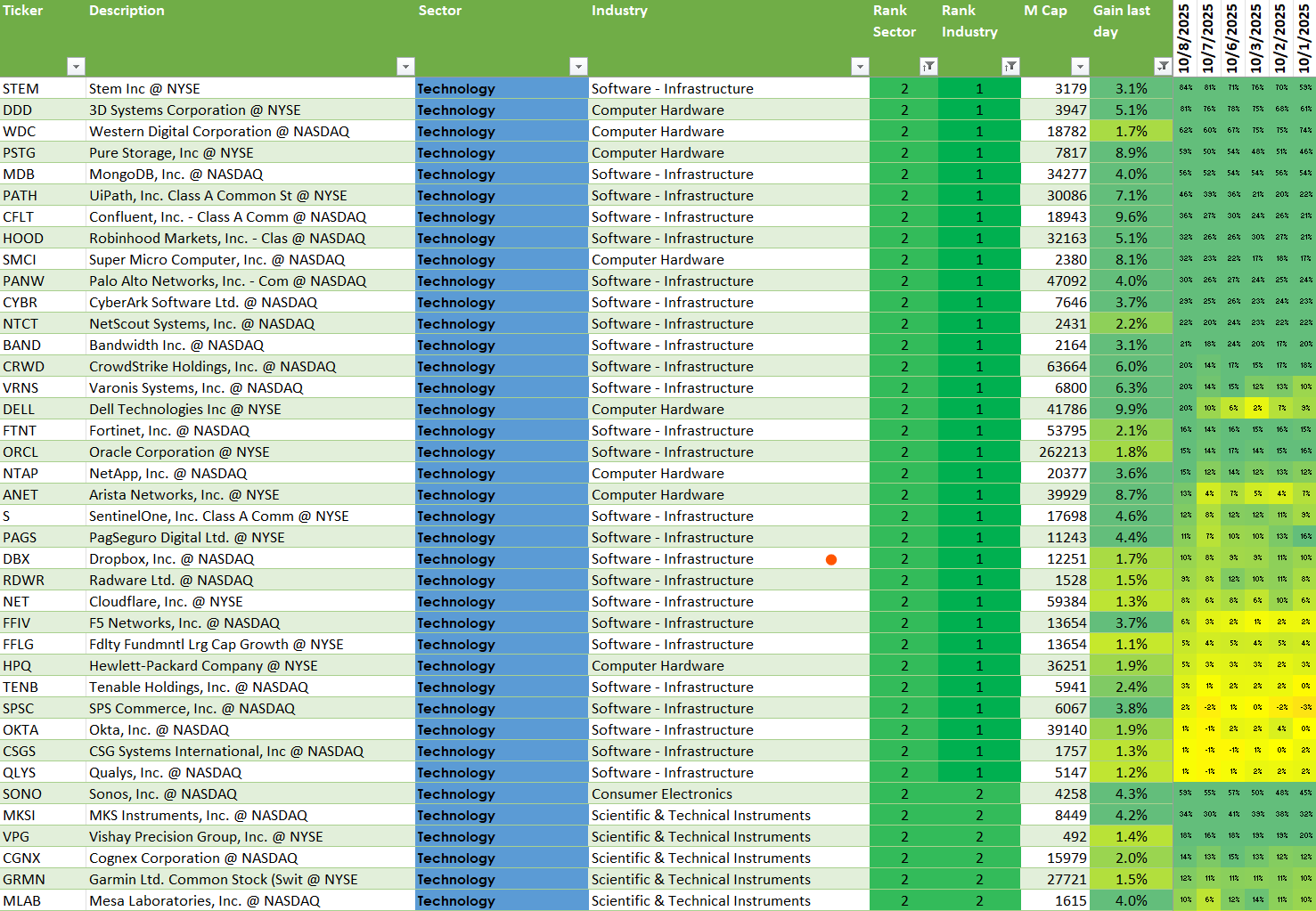
Task: Open the filtered Rank Sector dropdown
Action: click(x=928, y=67)
